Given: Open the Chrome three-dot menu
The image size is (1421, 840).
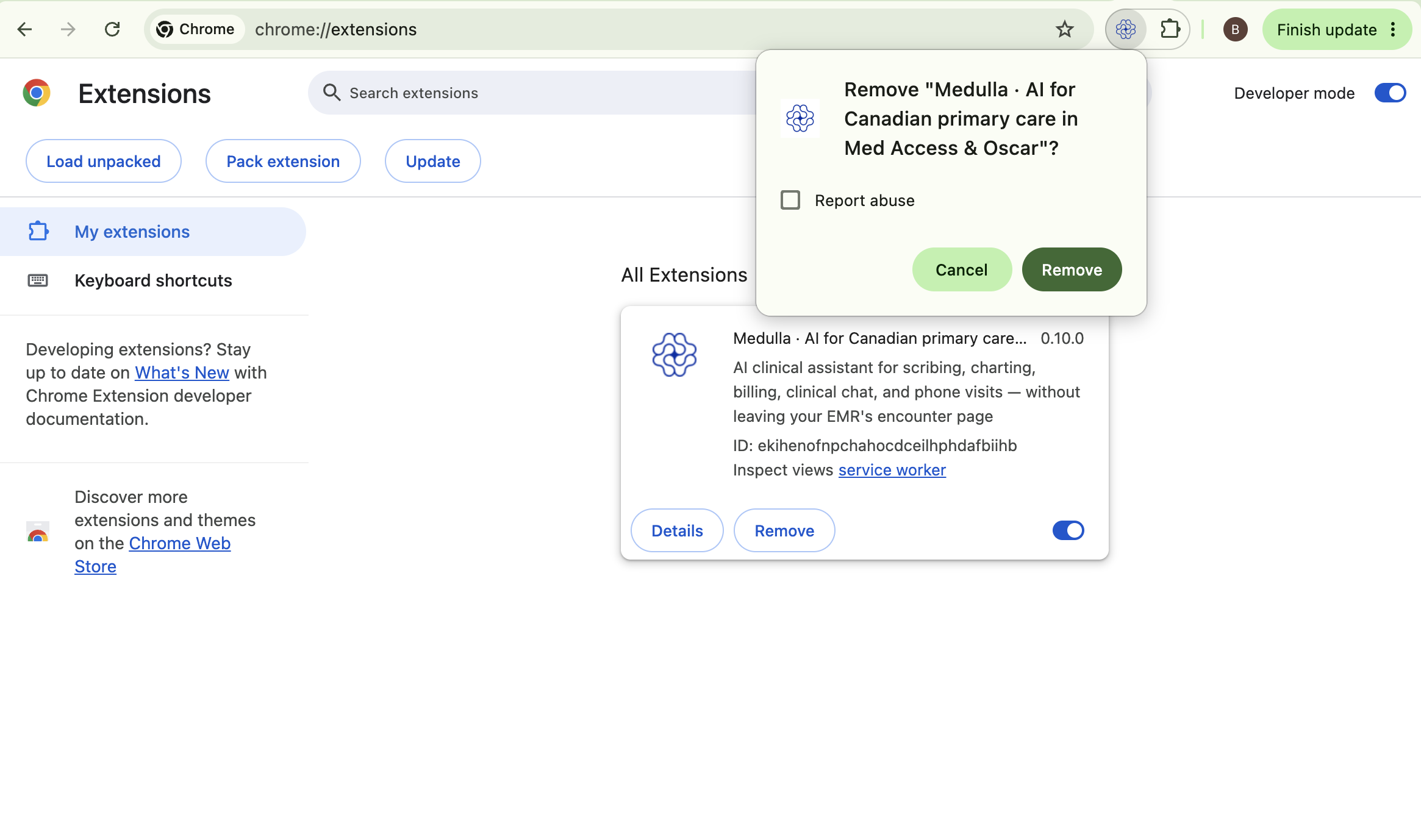Looking at the screenshot, I should (x=1394, y=29).
